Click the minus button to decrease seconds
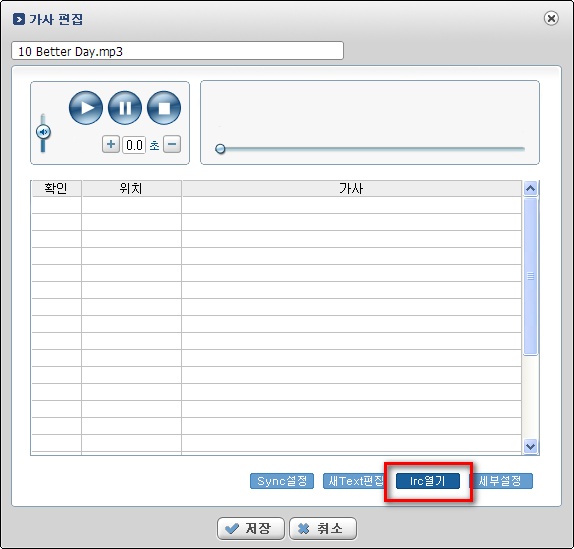 click(172, 145)
